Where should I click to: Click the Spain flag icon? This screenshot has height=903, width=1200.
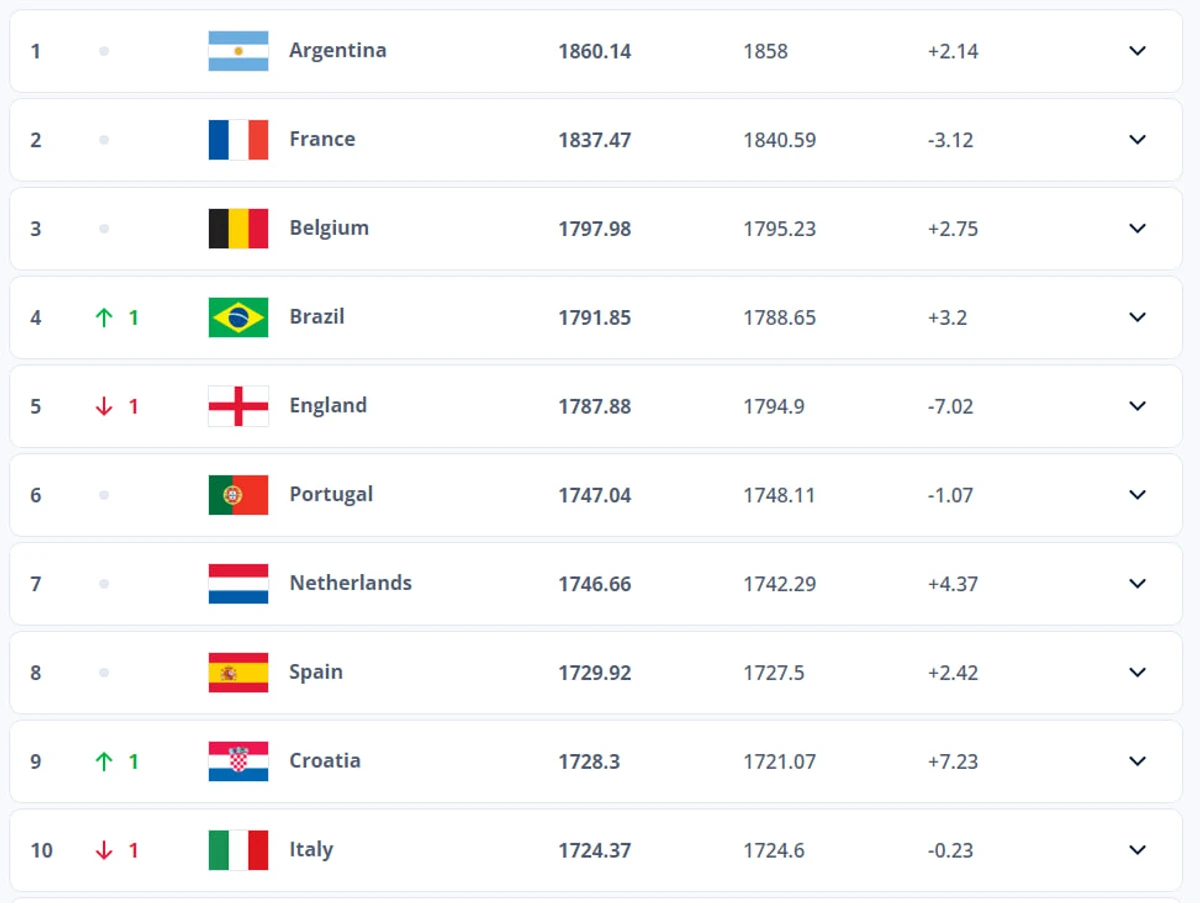pyautogui.click(x=238, y=672)
